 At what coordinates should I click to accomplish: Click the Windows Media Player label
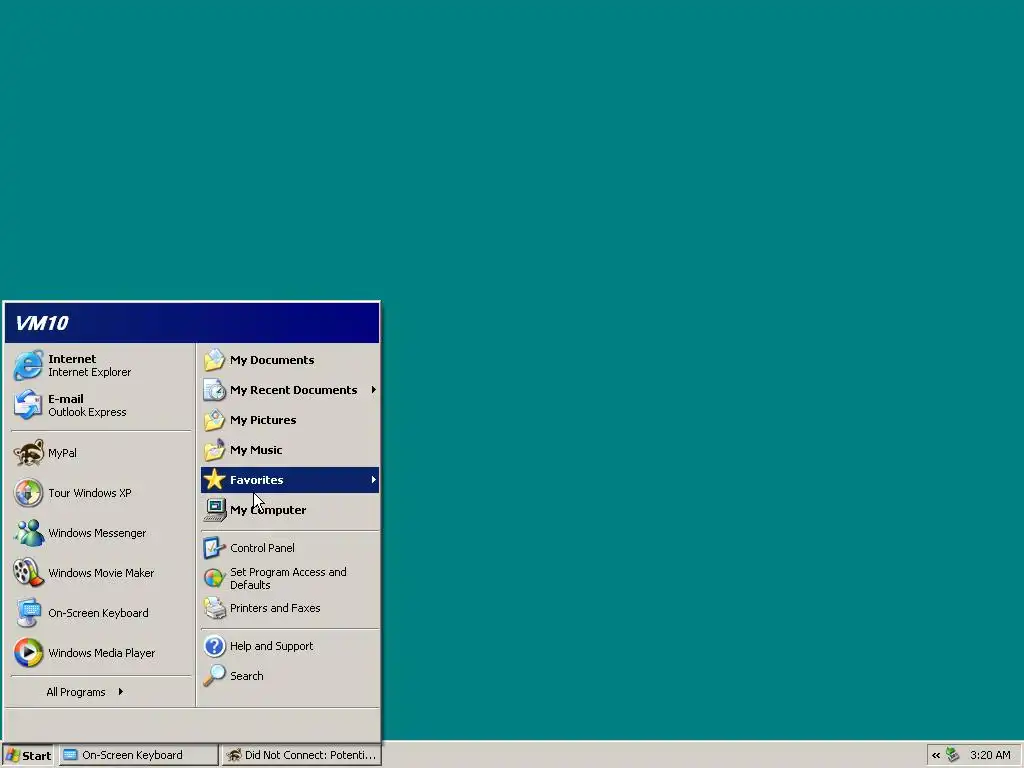tap(102, 652)
